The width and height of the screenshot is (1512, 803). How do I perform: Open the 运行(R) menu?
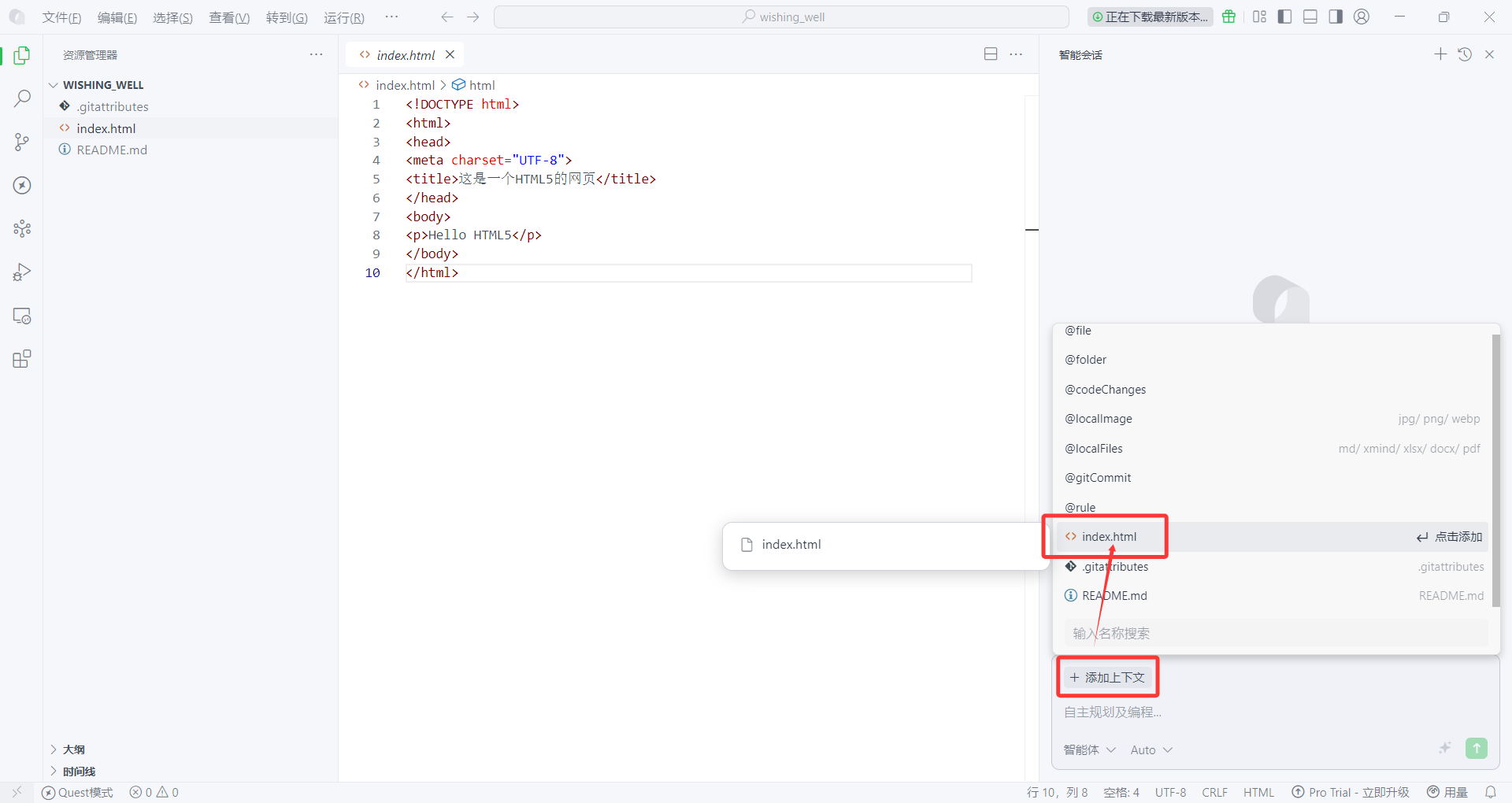click(344, 17)
